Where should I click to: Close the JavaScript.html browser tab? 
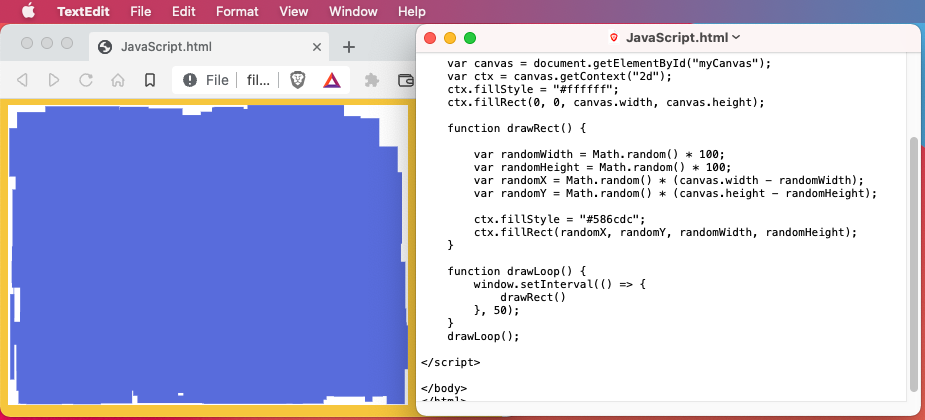point(317,47)
